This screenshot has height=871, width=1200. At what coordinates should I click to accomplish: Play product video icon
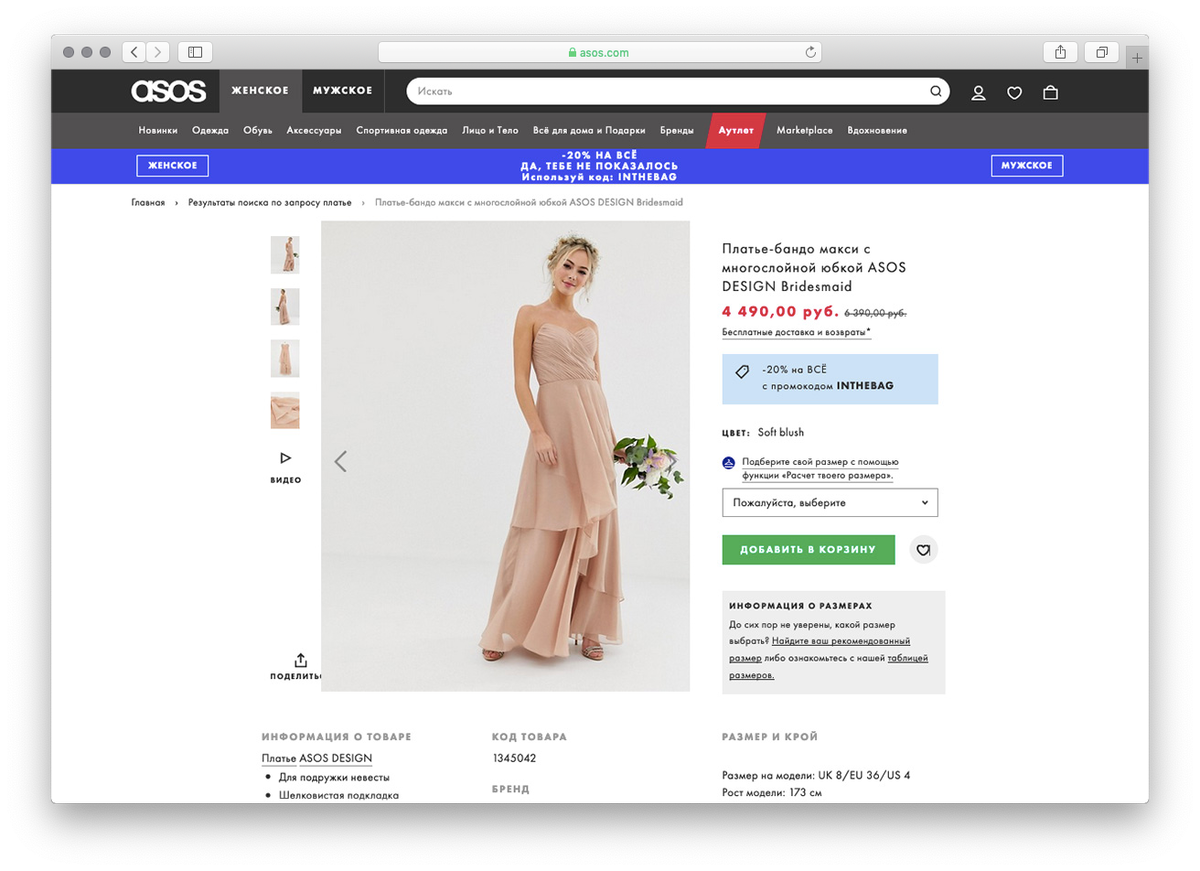click(x=285, y=458)
